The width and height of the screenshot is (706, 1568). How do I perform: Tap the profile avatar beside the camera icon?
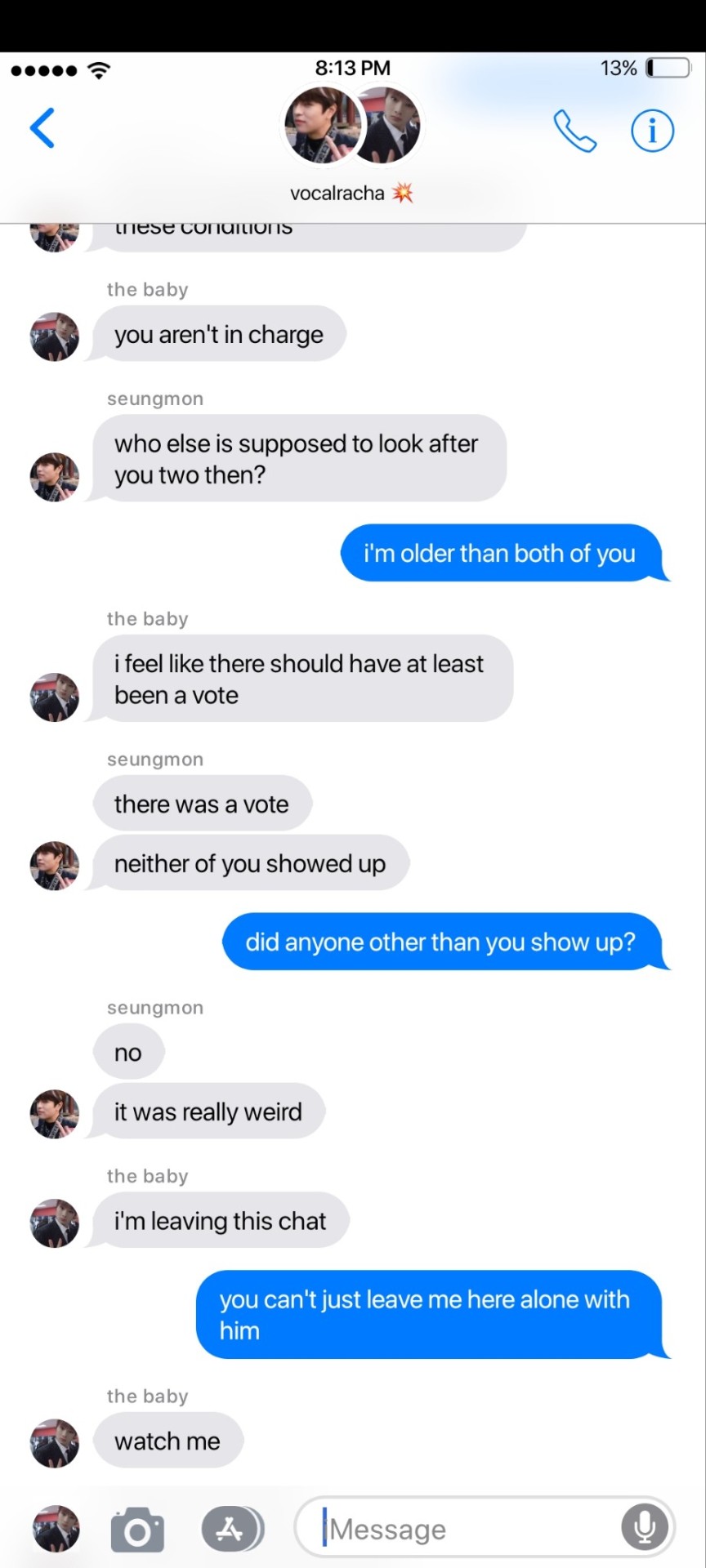pos(56,1529)
